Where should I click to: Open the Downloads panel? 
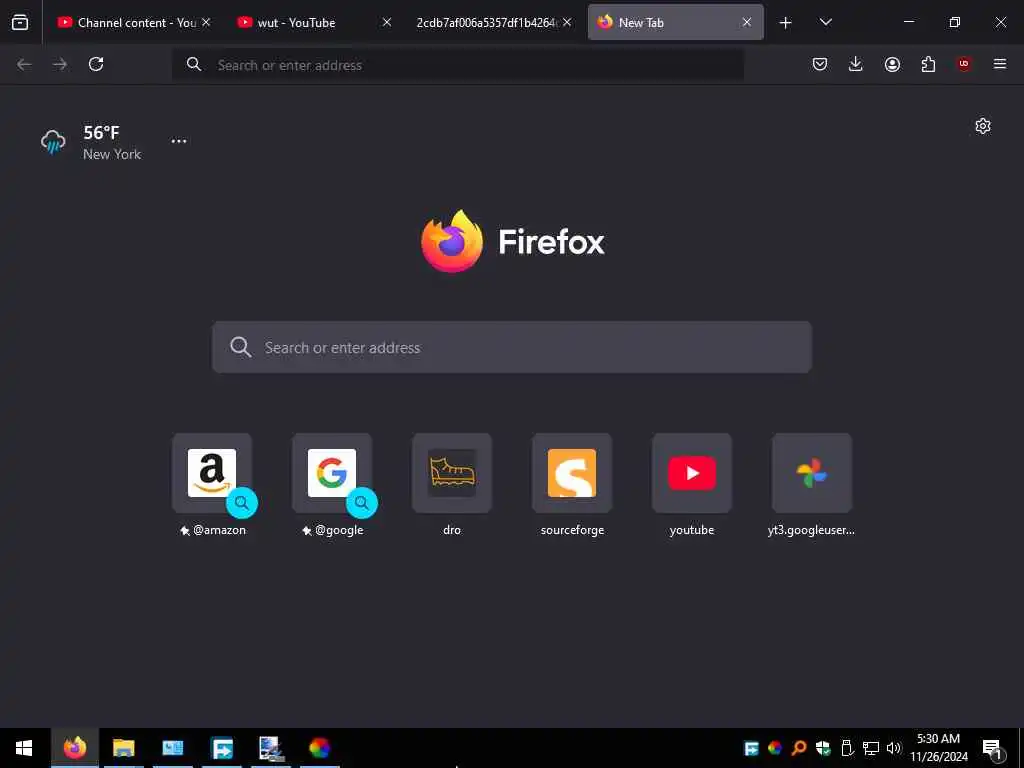click(x=856, y=64)
